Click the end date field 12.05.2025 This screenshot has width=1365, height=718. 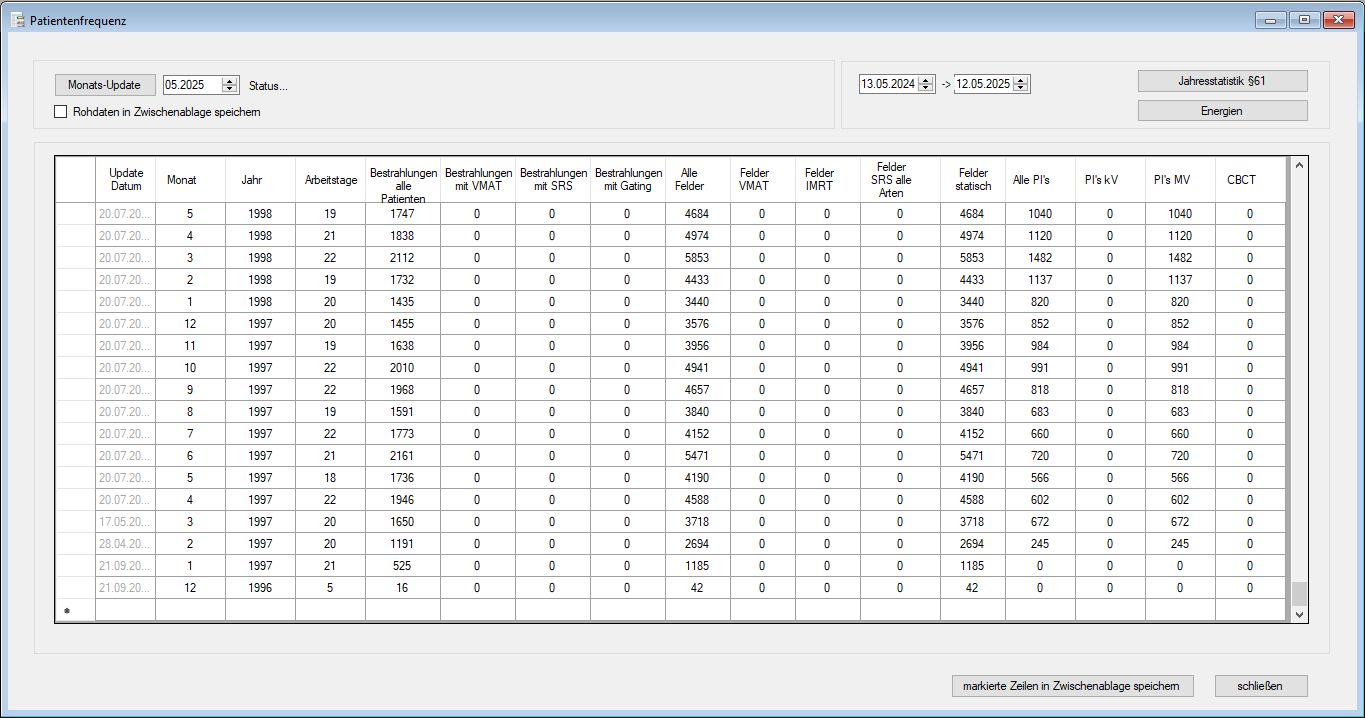[983, 84]
